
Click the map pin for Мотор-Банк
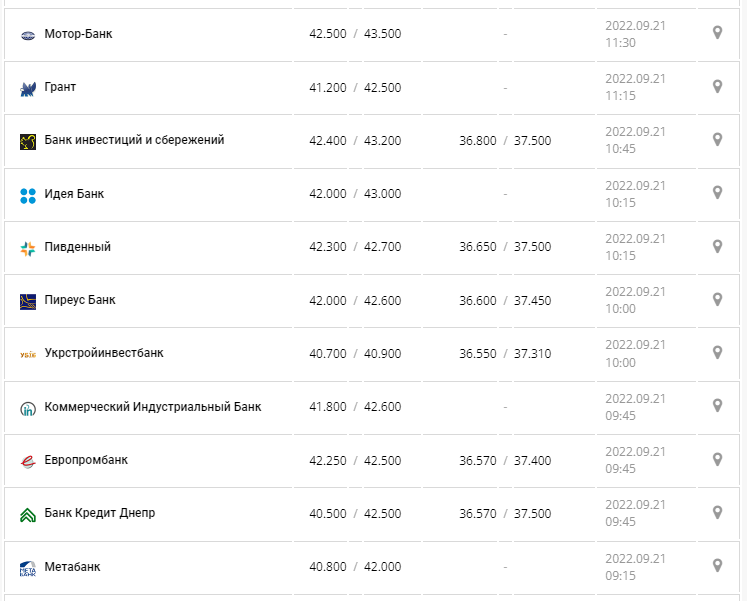click(717, 33)
